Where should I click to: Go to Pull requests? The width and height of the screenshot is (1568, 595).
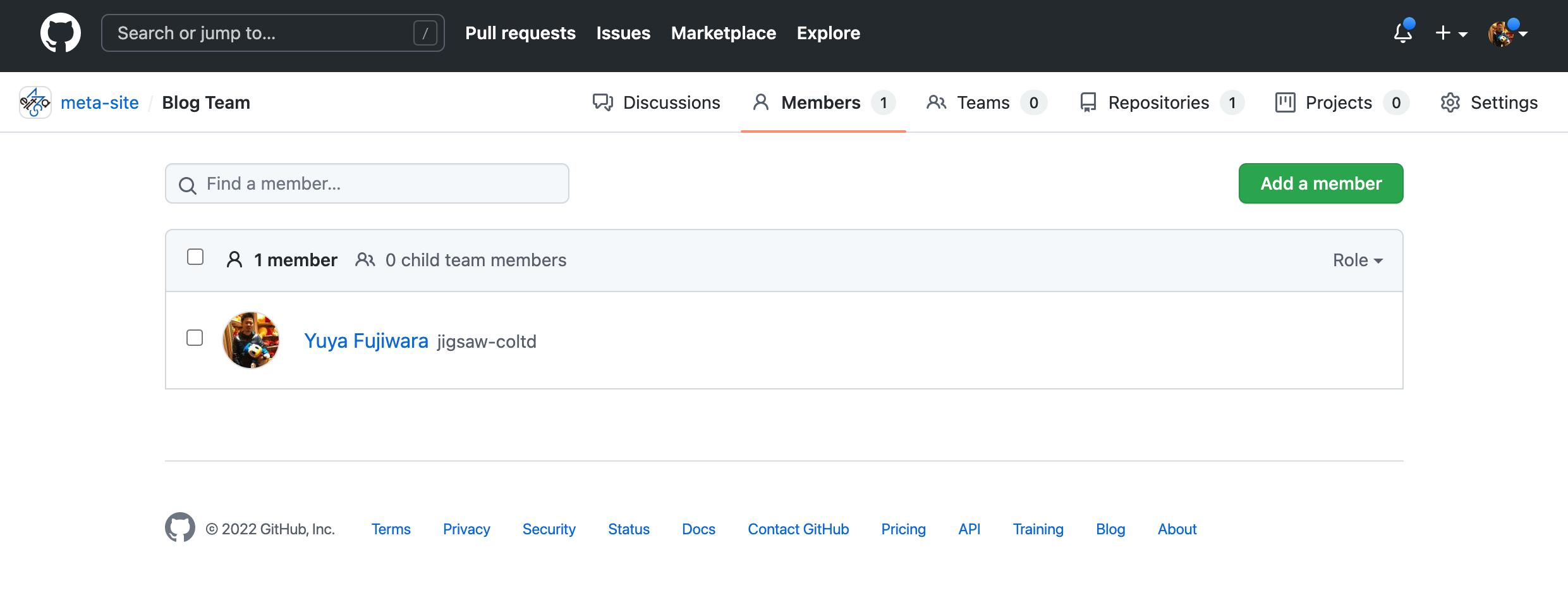(x=520, y=33)
